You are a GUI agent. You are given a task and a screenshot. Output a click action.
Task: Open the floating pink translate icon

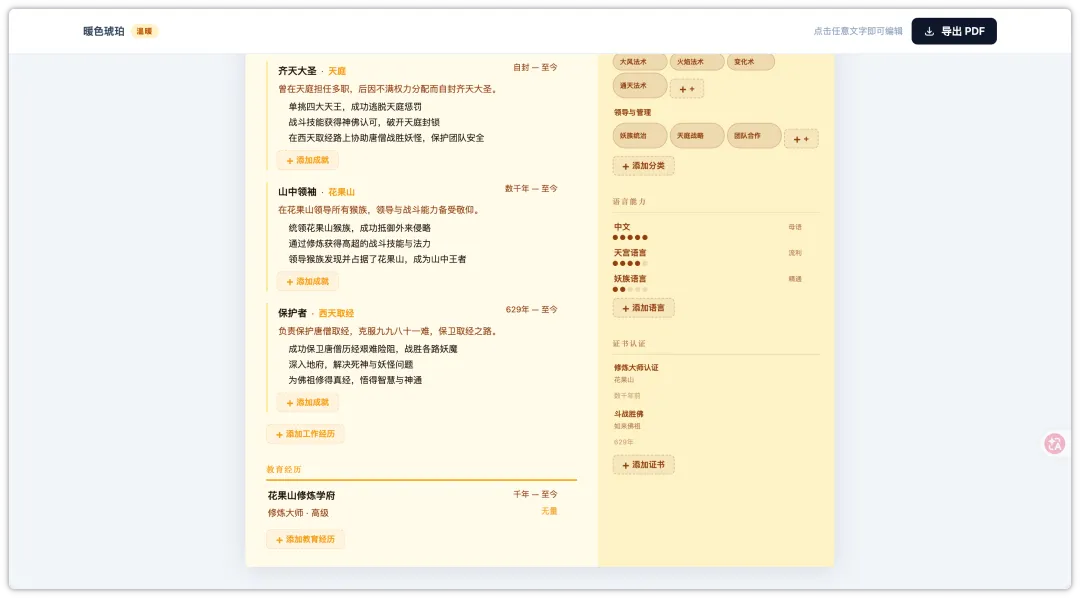(x=1054, y=444)
